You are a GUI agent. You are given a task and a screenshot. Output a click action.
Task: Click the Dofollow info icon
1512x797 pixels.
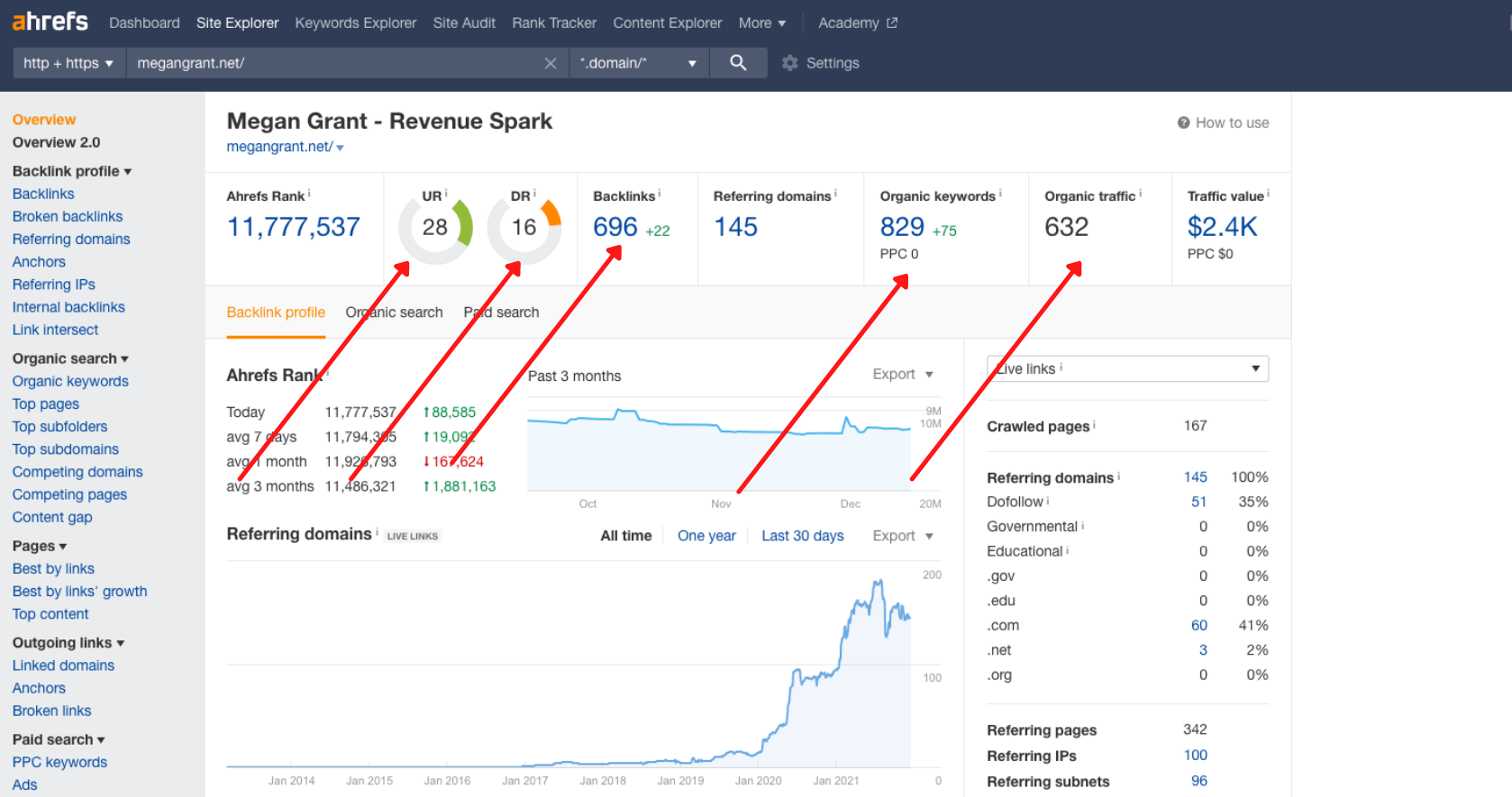tap(1048, 500)
